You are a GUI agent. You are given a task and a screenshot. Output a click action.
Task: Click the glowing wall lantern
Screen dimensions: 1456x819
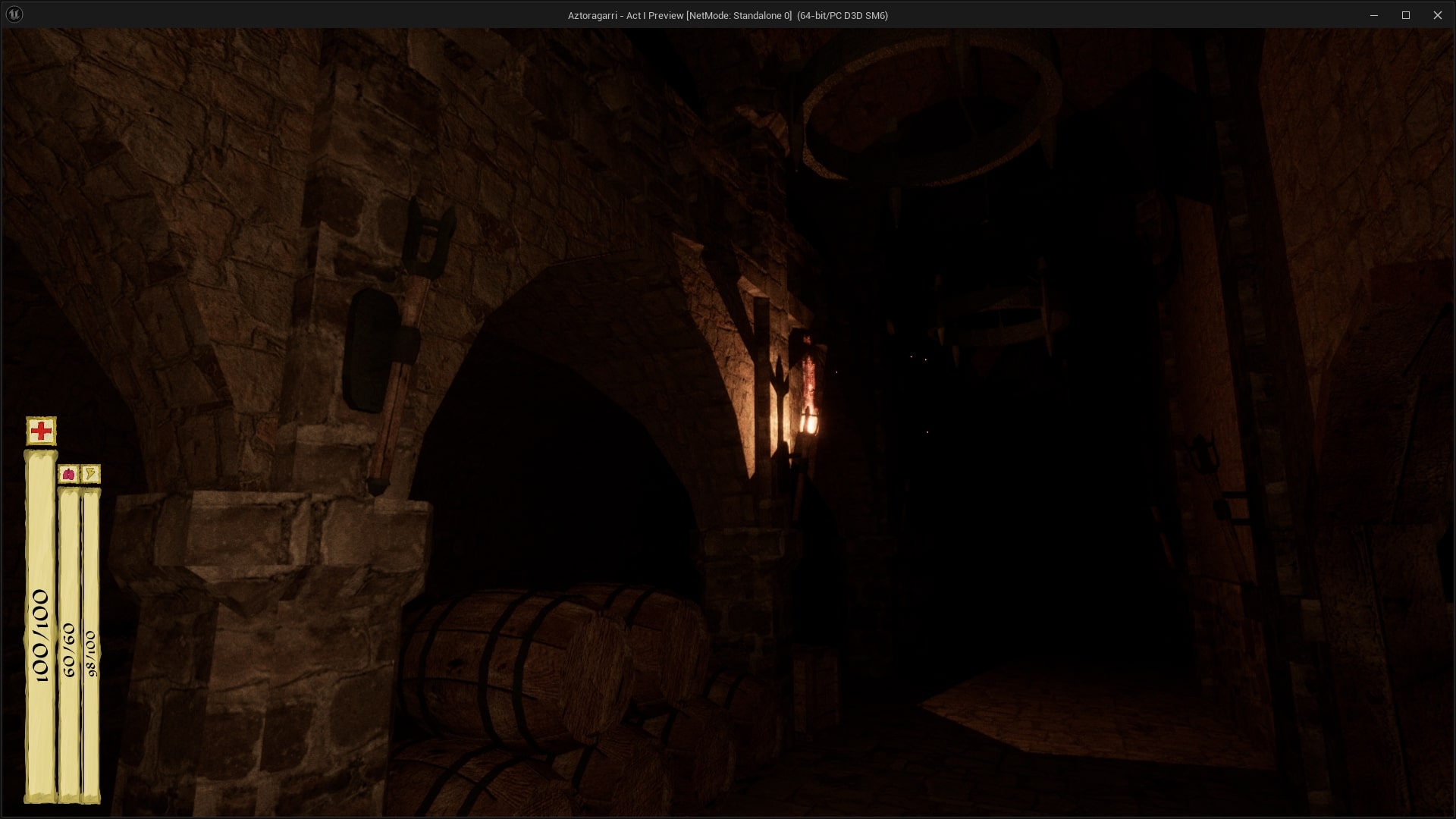tap(809, 419)
